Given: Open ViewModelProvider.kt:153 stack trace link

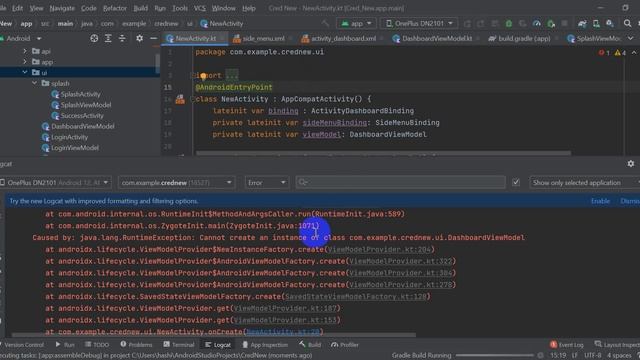Looking at the screenshot, I should click(x=285, y=320).
